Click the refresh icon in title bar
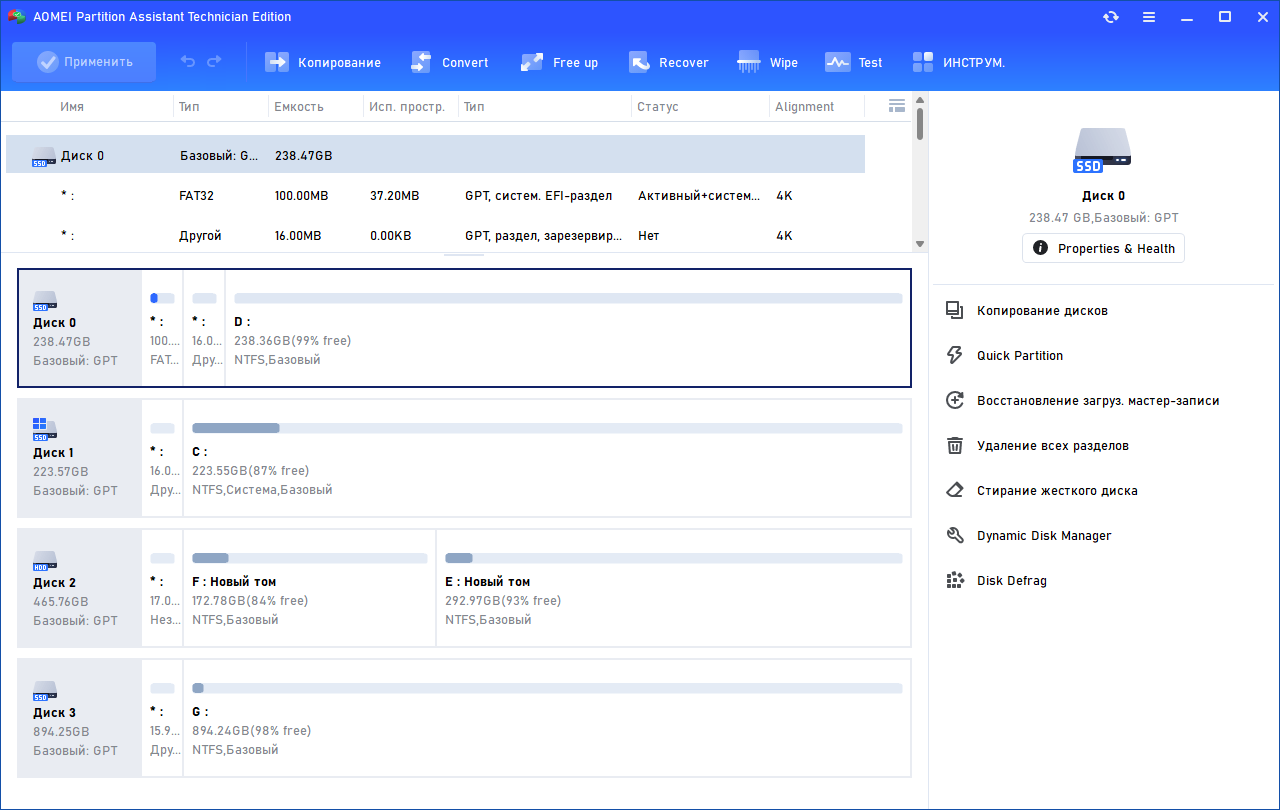This screenshot has width=1280, height=810. click(1110, 17)
